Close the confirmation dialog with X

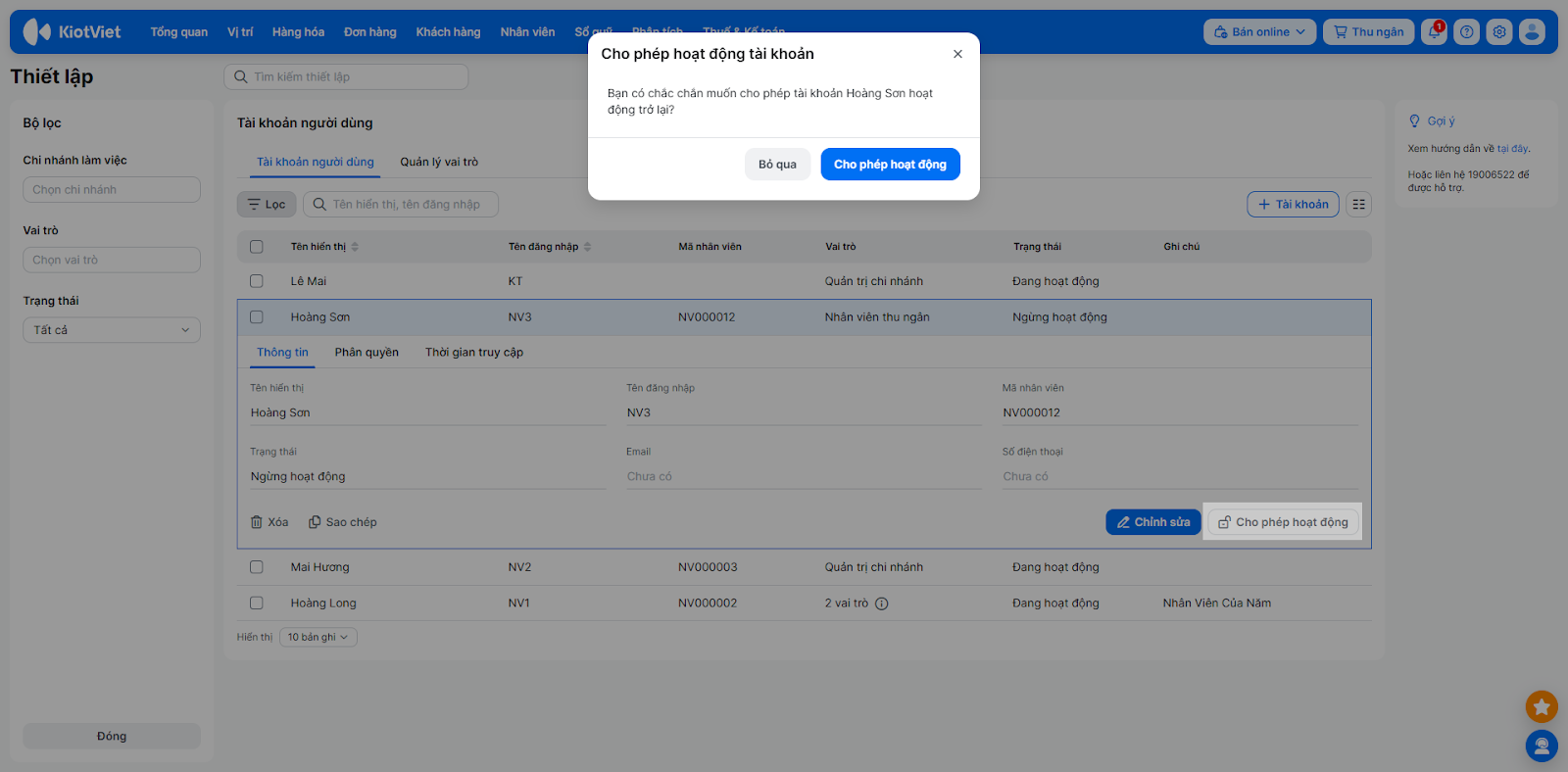pos(957,54)
